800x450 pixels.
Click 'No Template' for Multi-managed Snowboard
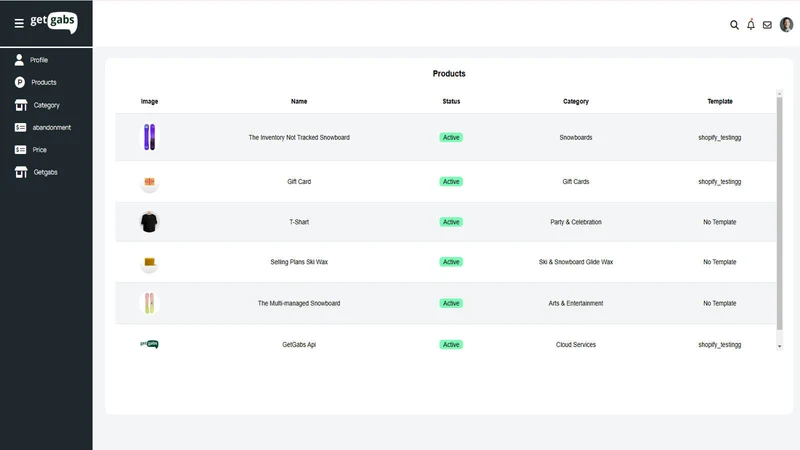pyautogui.click(x=720, y=303)
